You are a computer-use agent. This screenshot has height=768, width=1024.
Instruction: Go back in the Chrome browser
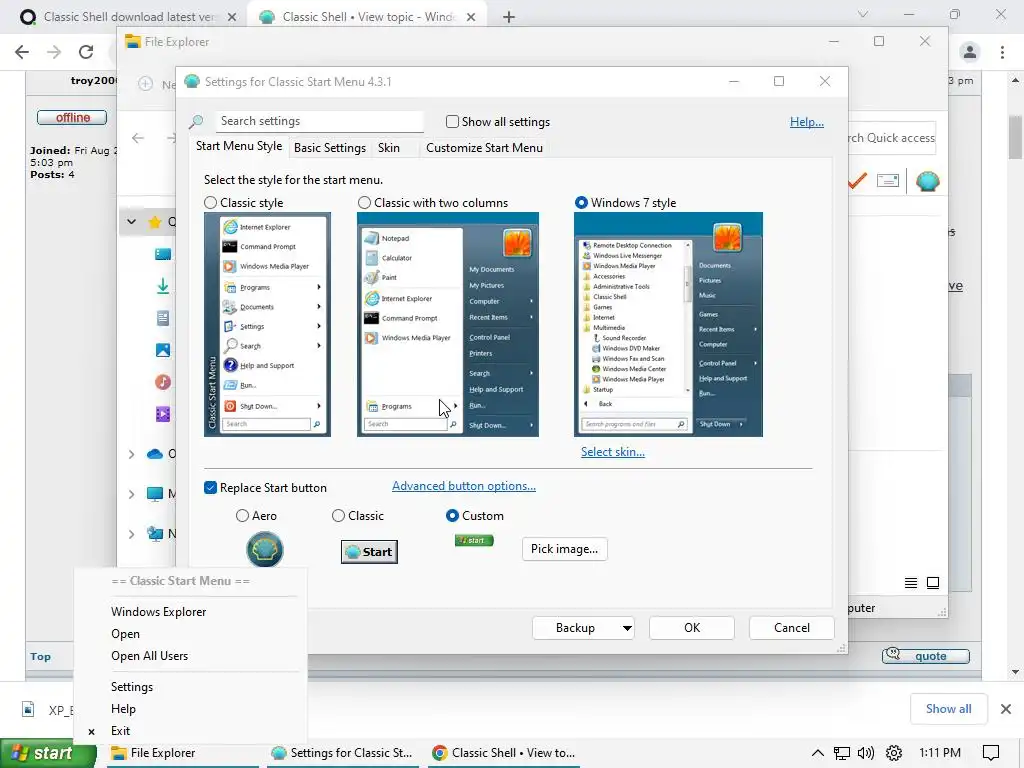click(22, 52)
